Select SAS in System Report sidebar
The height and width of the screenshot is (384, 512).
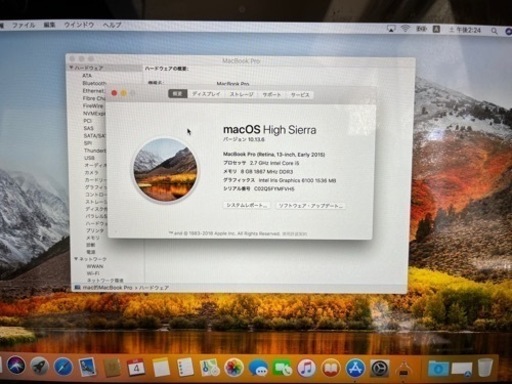click(x=88, y=128)
